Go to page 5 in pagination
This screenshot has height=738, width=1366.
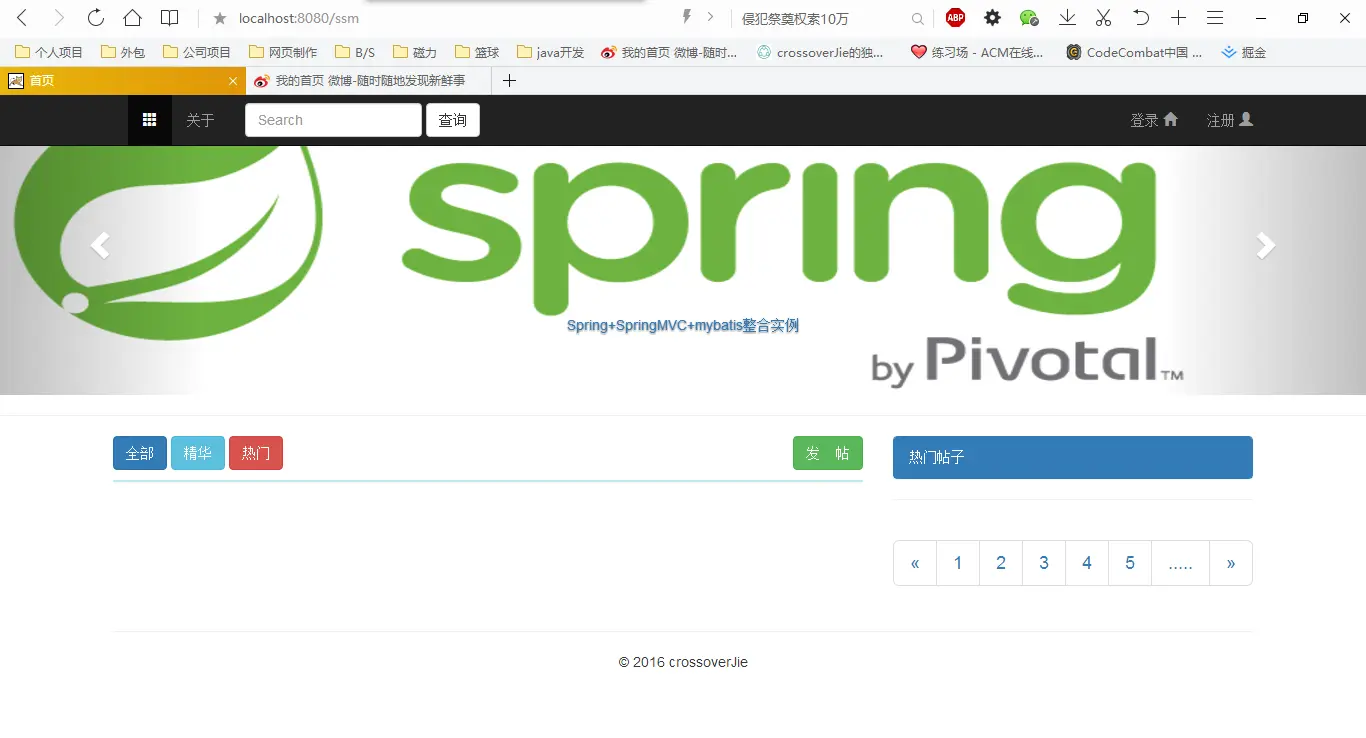1130,563
